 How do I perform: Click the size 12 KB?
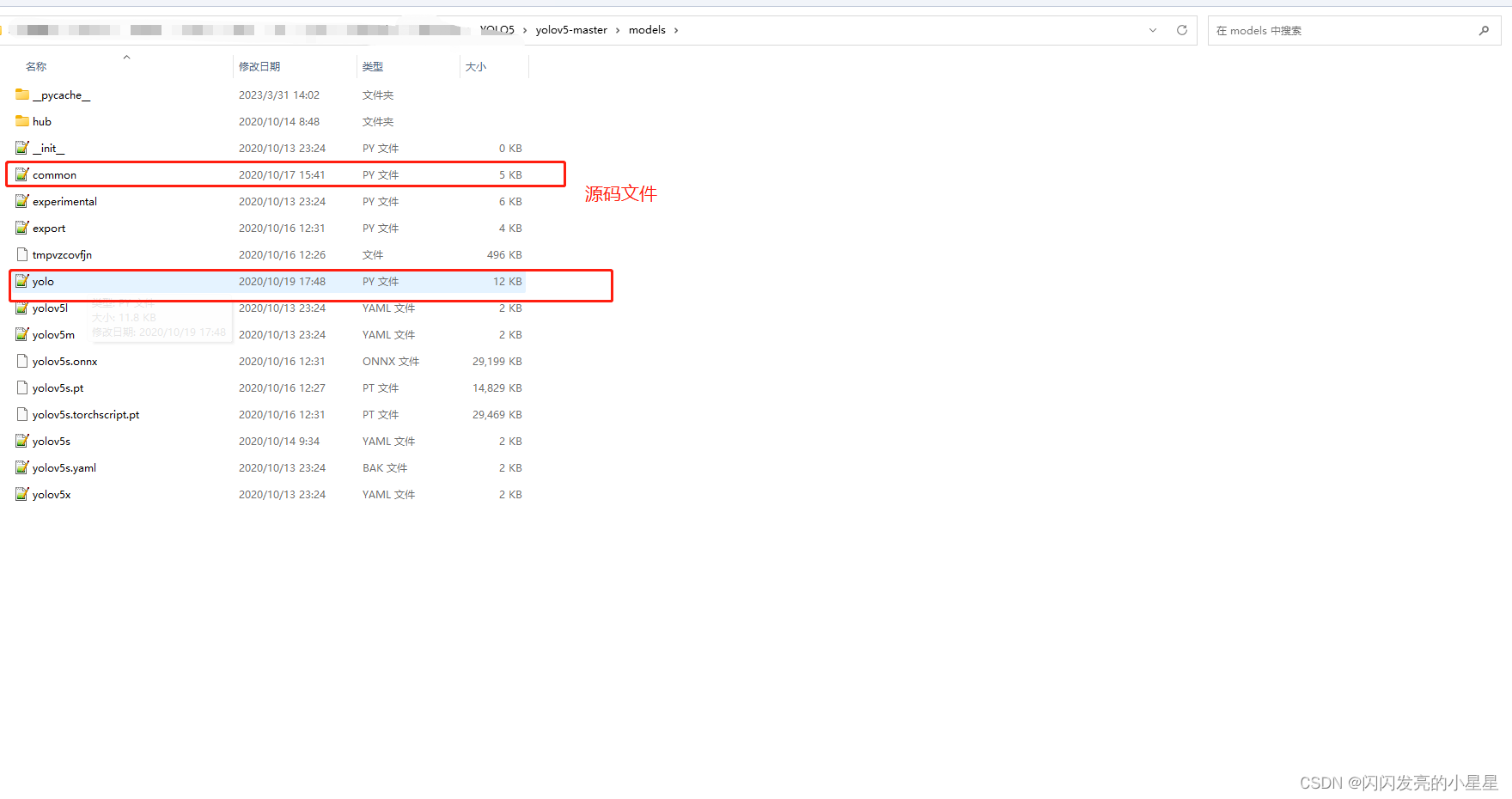(x=508, y=282)
